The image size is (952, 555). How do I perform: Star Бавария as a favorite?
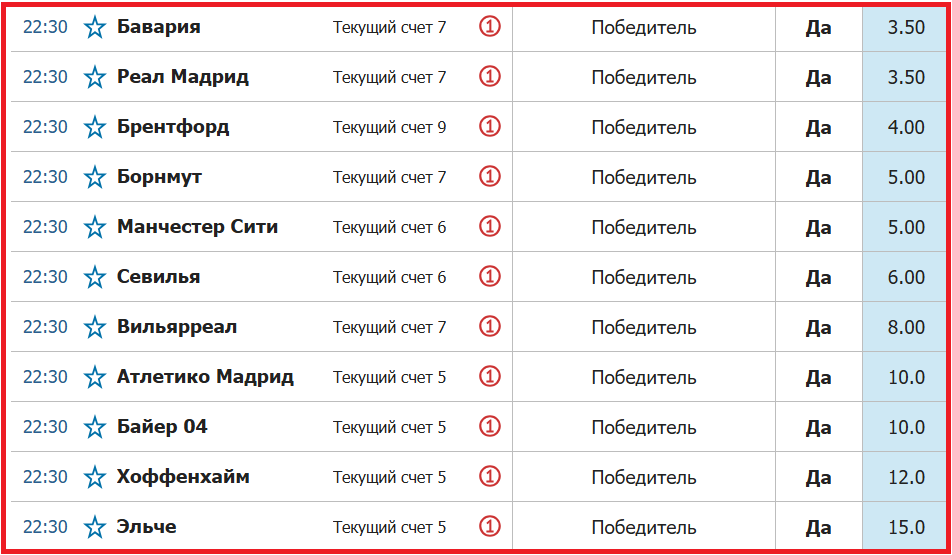[x=95, y=28]
